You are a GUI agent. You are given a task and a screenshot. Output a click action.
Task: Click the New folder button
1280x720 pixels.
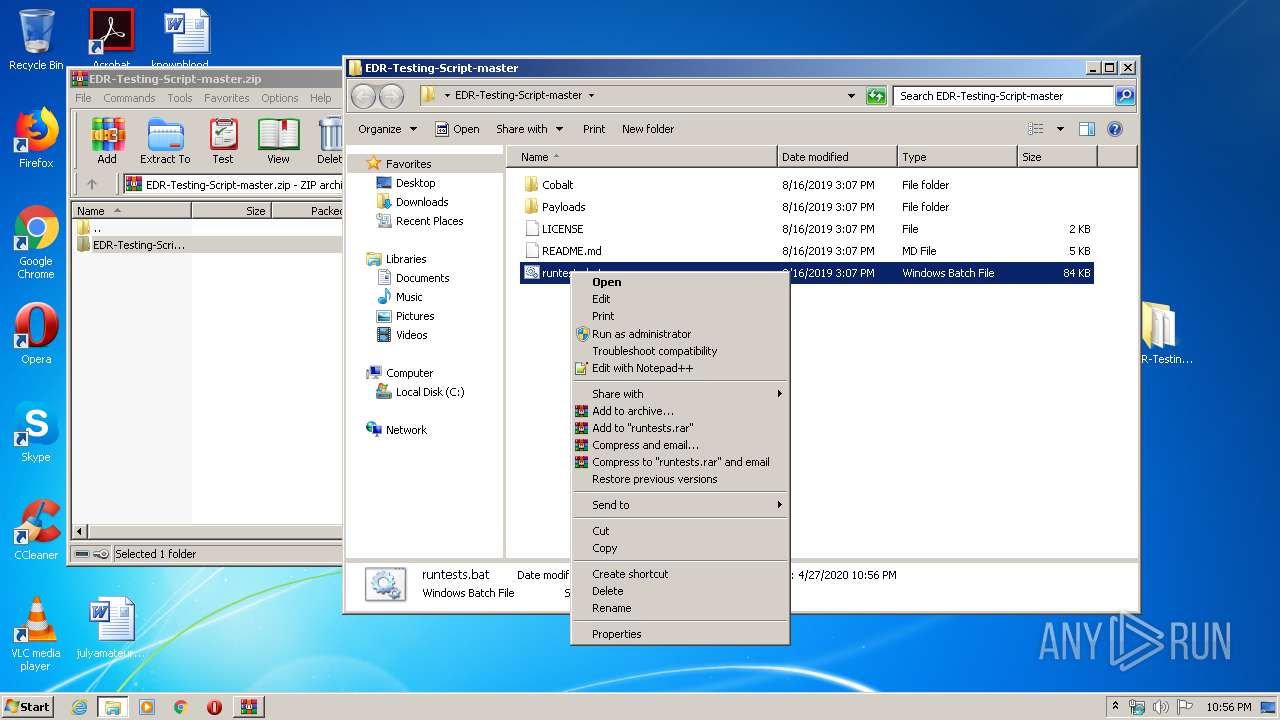[x=647, y=129]
